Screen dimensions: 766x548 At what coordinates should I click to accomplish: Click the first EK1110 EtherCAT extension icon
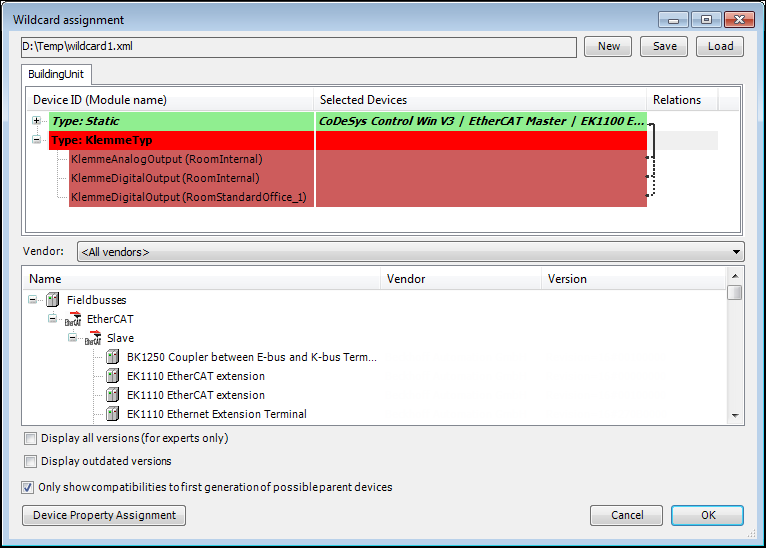(x=113, y=376)
